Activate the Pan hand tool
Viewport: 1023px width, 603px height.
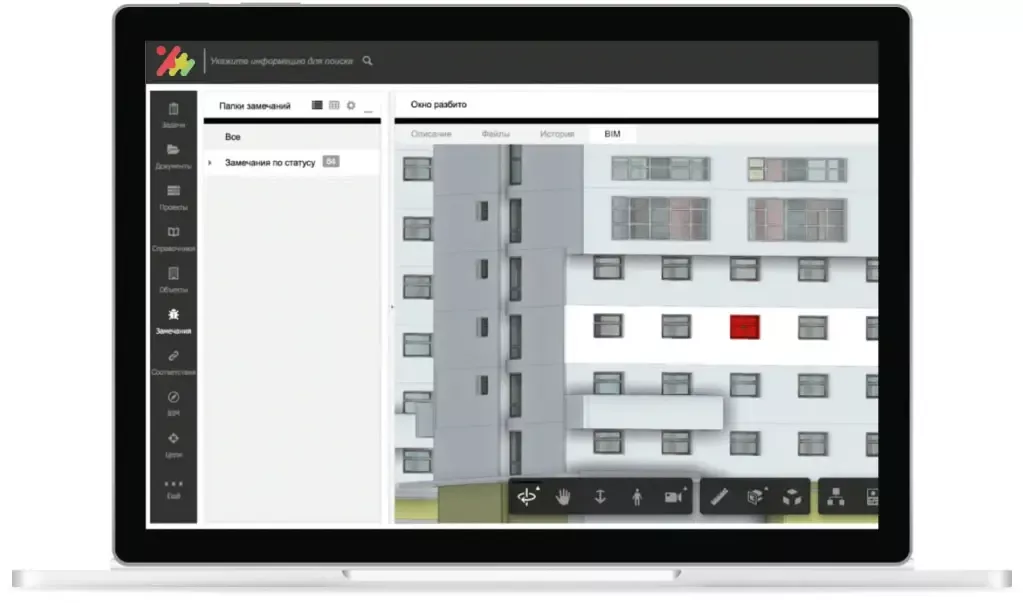[563, 496]
